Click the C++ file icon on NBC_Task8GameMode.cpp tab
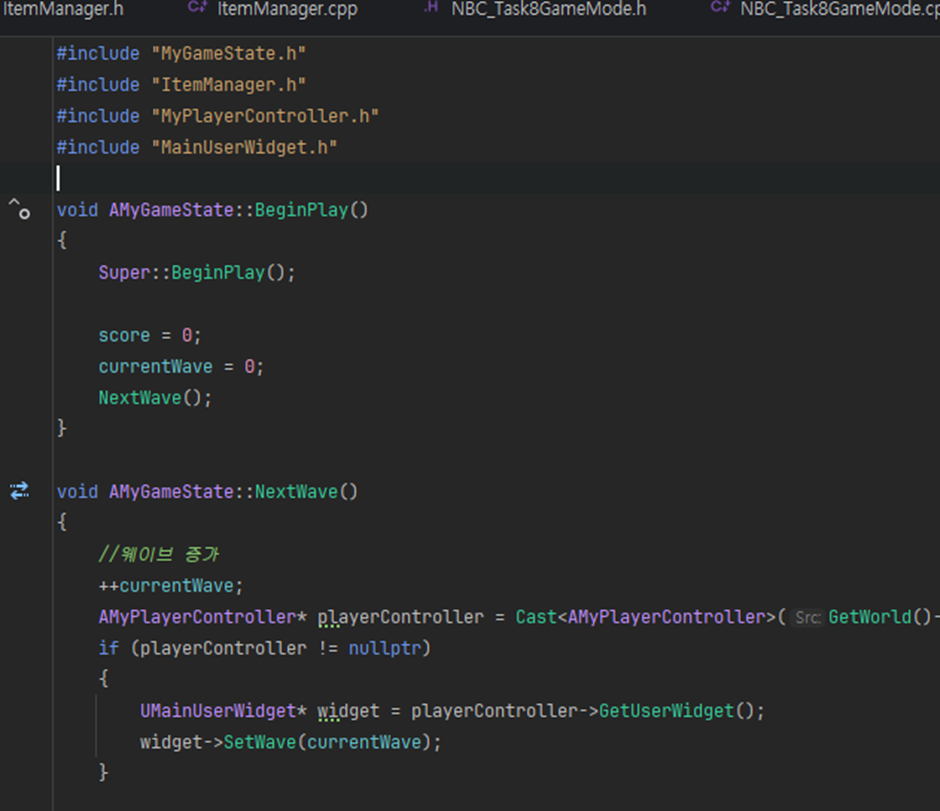The width and height of the screenshot is (940, 811). pos(720,7)
